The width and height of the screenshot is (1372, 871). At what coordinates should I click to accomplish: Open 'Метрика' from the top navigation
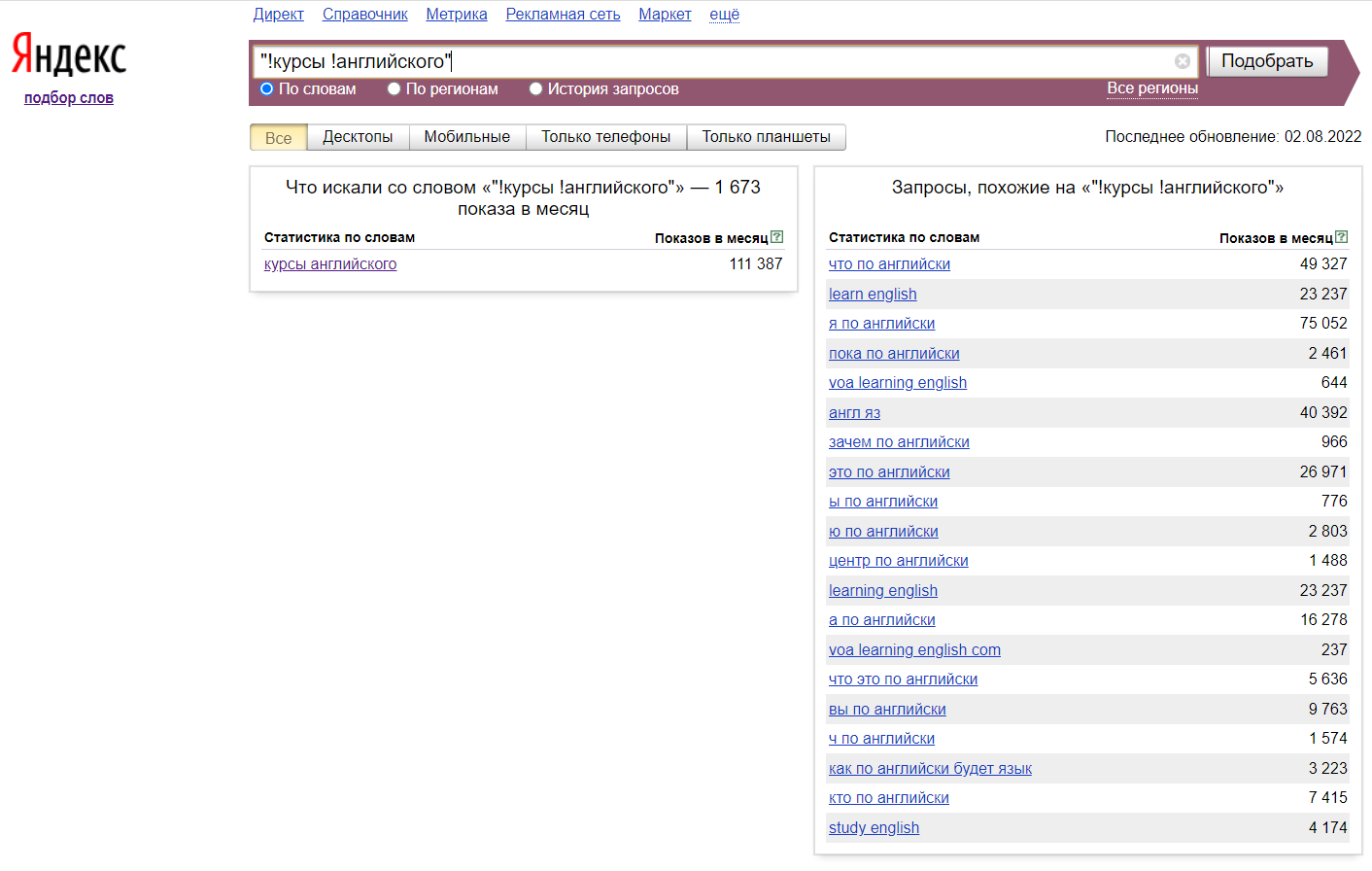coord(457,15)
